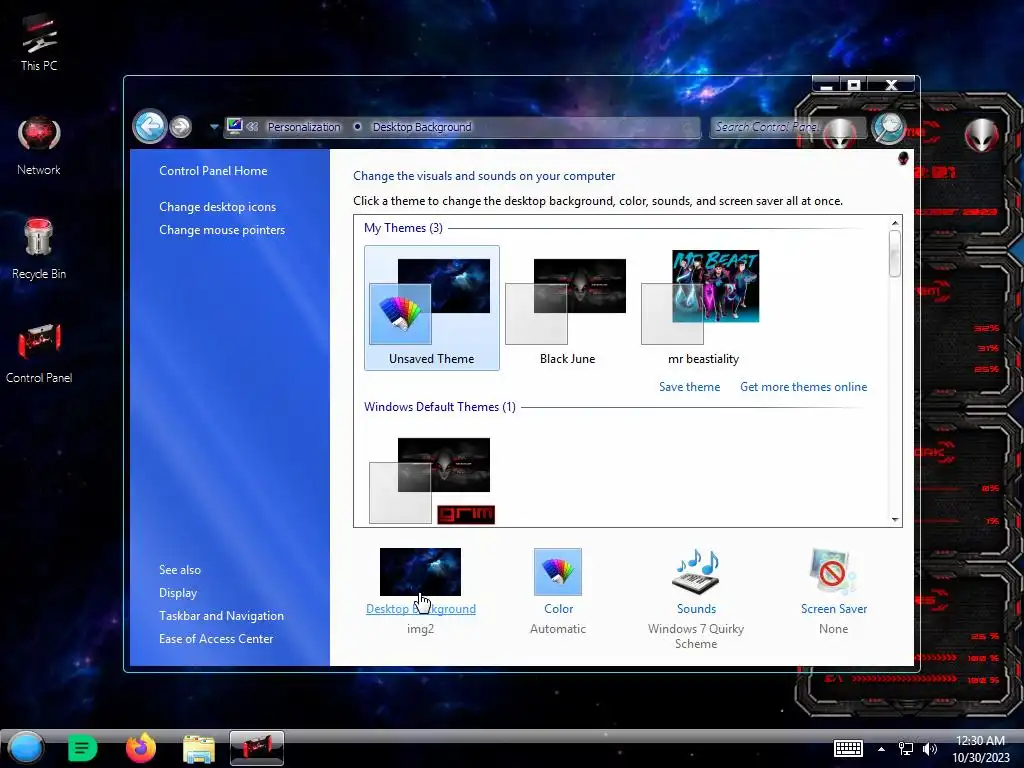
Task: Click the Screen Saver link label
Action: point(834,609)
